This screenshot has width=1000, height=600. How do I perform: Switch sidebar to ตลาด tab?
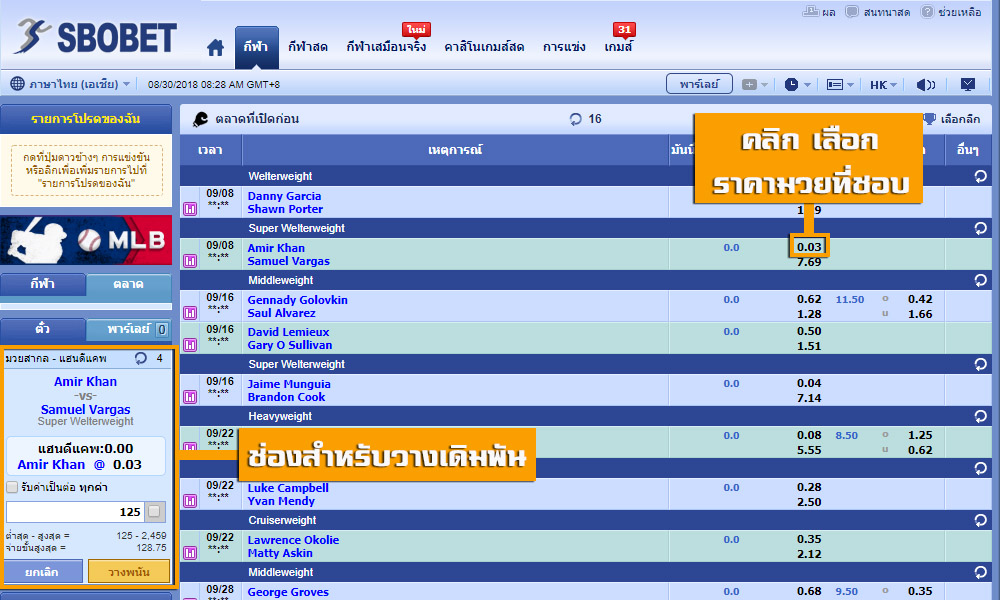(x=128, y=284)
